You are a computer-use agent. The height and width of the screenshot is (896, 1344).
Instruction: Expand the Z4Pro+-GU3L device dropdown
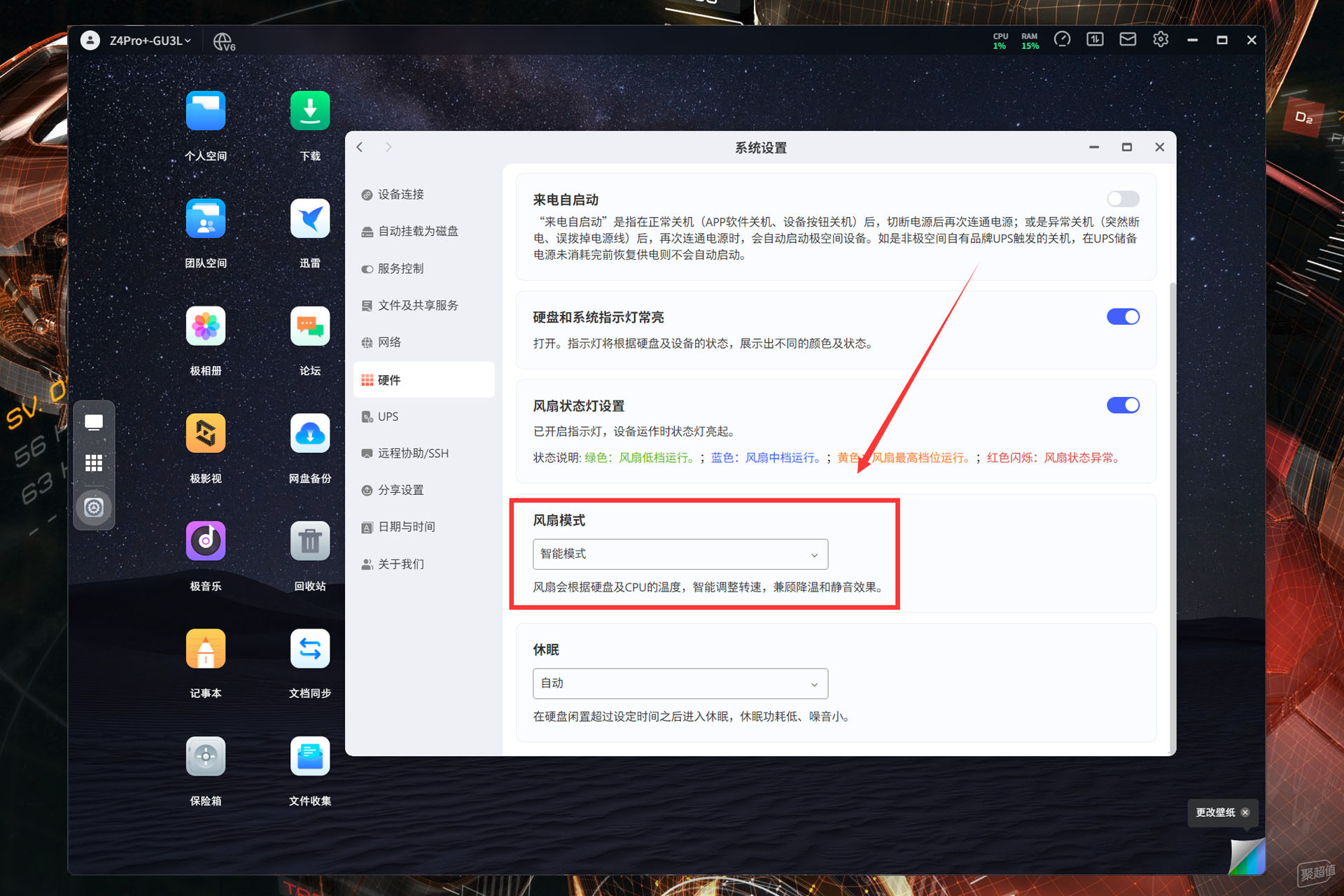(x=150, y=41)
